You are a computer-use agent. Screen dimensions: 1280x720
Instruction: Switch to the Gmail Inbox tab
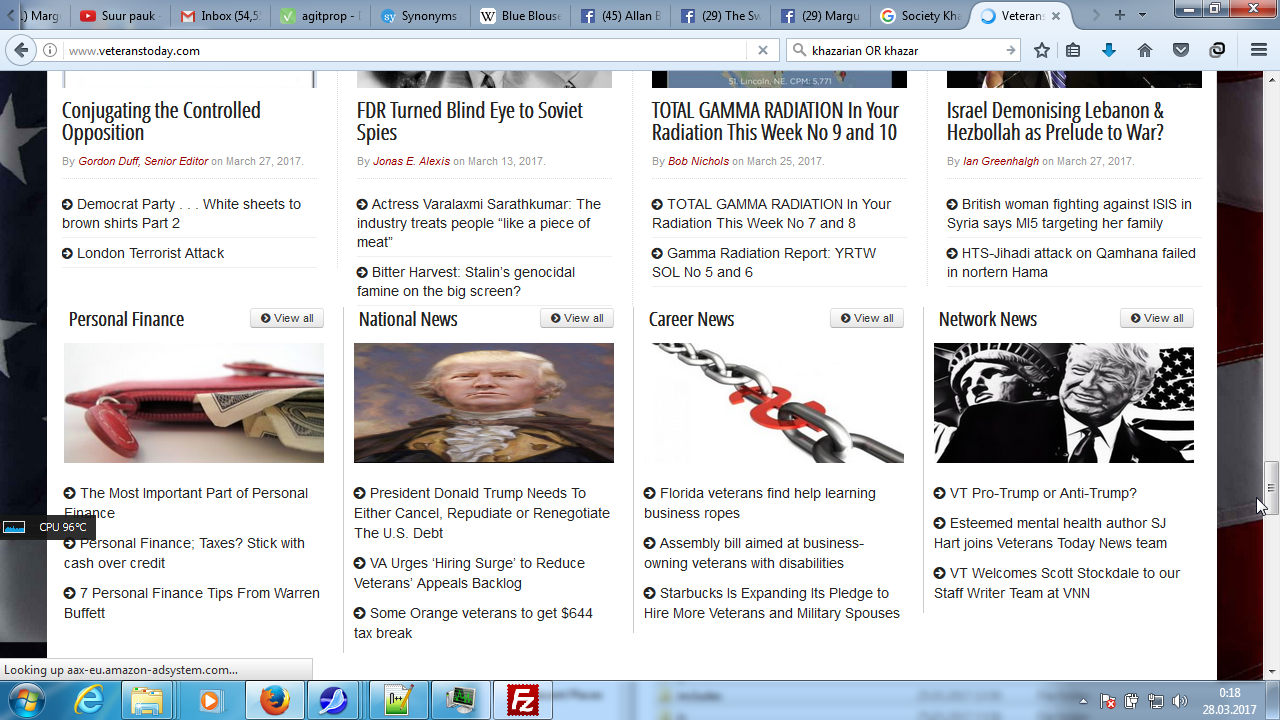point(219,16)
